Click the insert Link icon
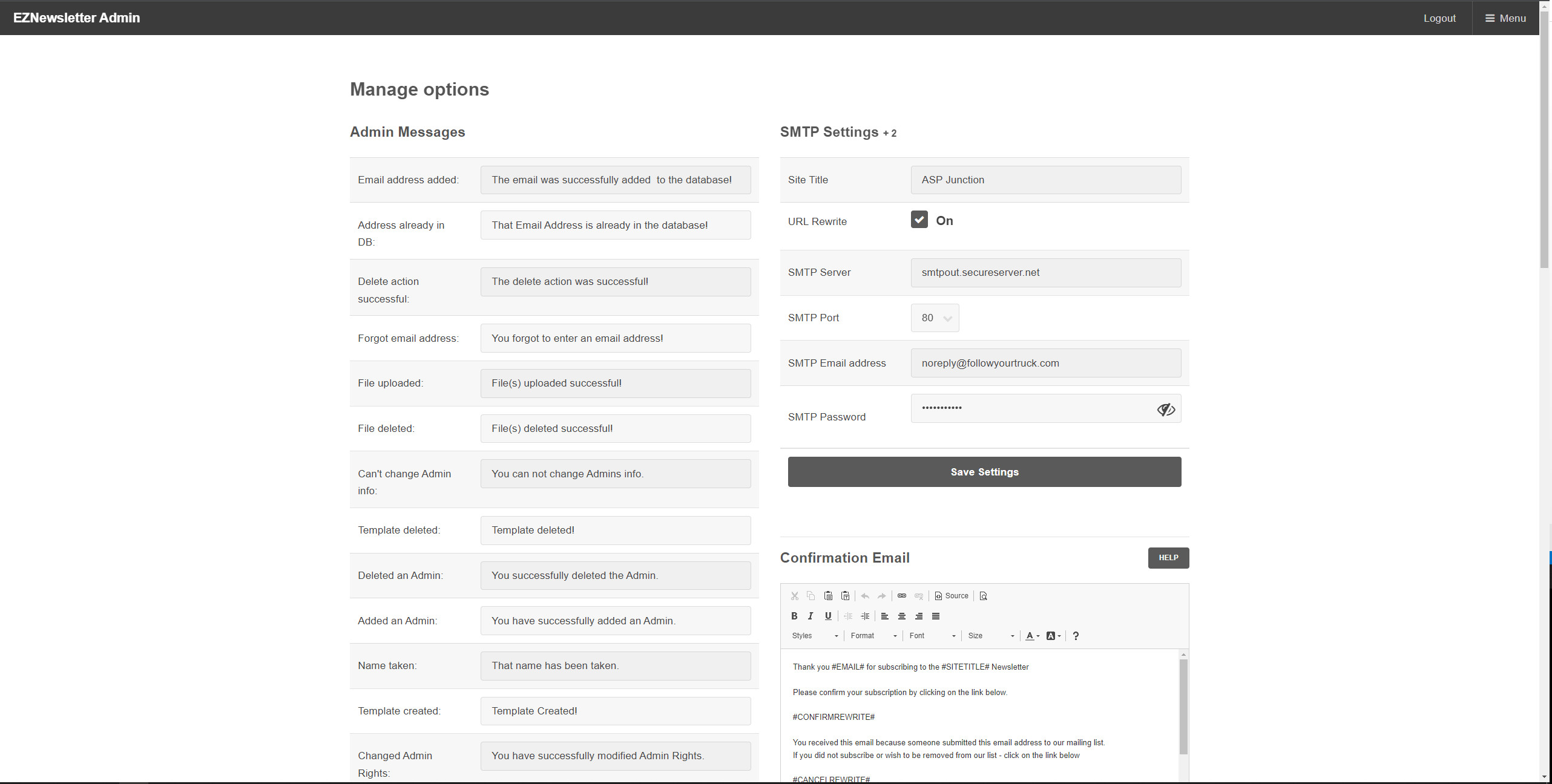 pos(901,596)
